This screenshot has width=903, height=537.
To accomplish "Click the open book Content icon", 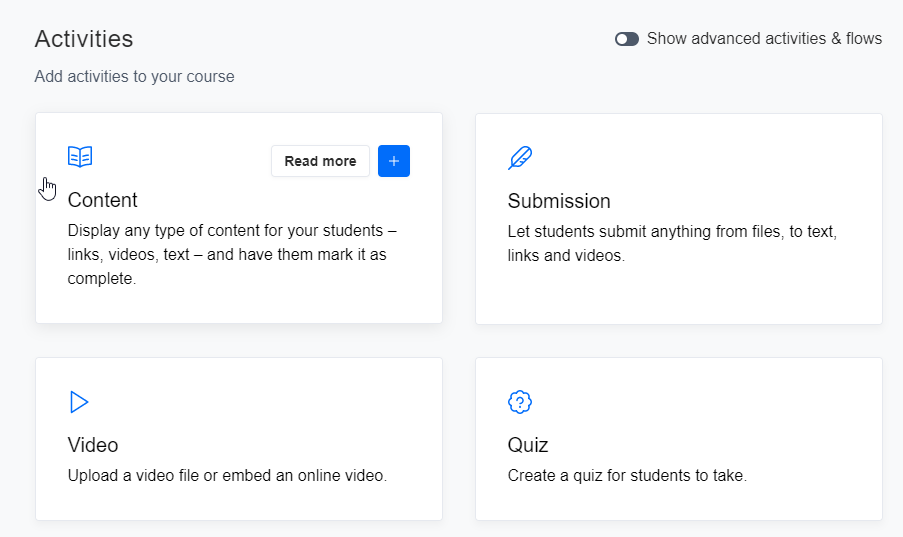I will (80, 157).
